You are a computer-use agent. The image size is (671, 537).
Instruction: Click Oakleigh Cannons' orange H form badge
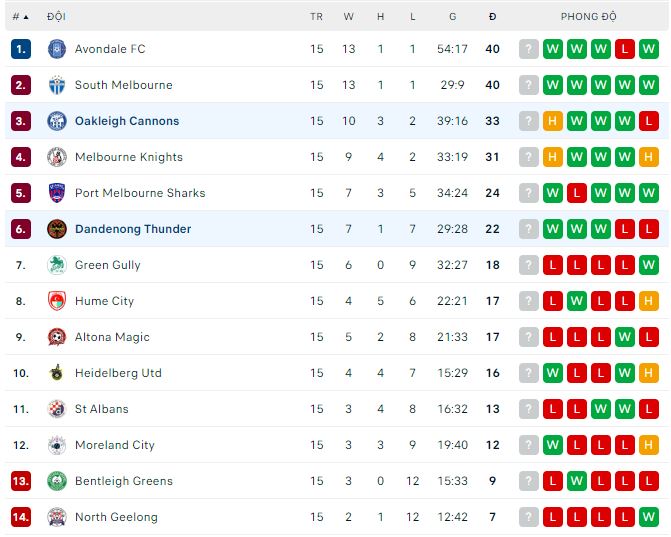[x=553, y=121]
